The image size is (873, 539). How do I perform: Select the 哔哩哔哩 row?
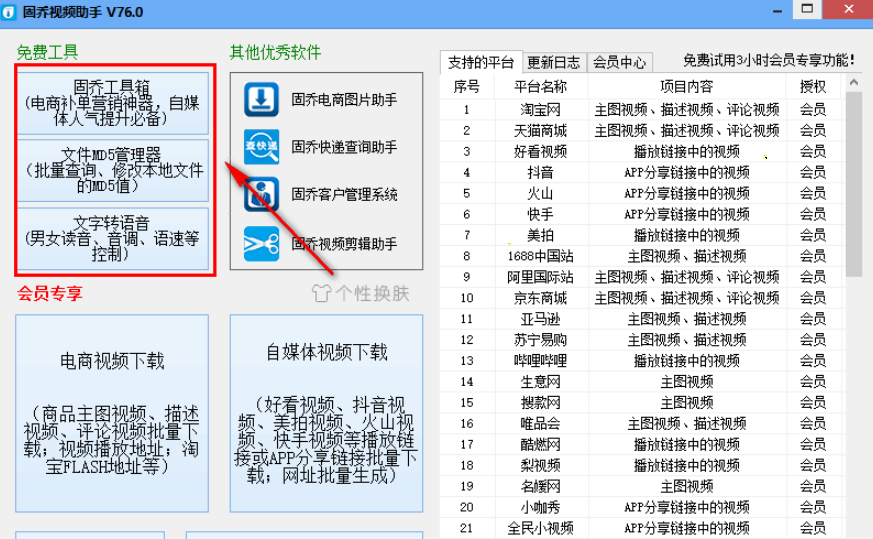pos(642,361)
